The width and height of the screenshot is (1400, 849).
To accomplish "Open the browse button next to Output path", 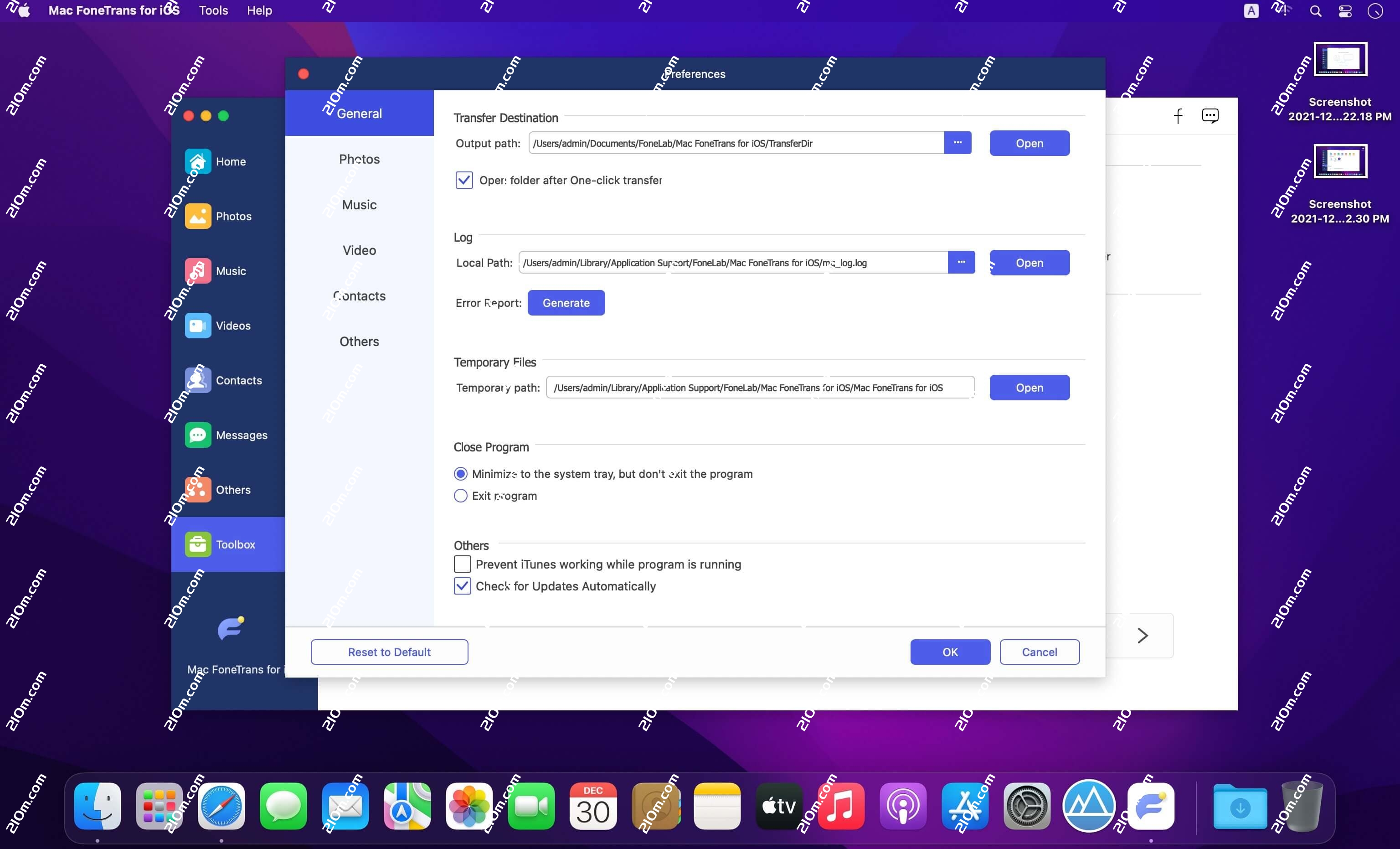I will coord(957,143).
